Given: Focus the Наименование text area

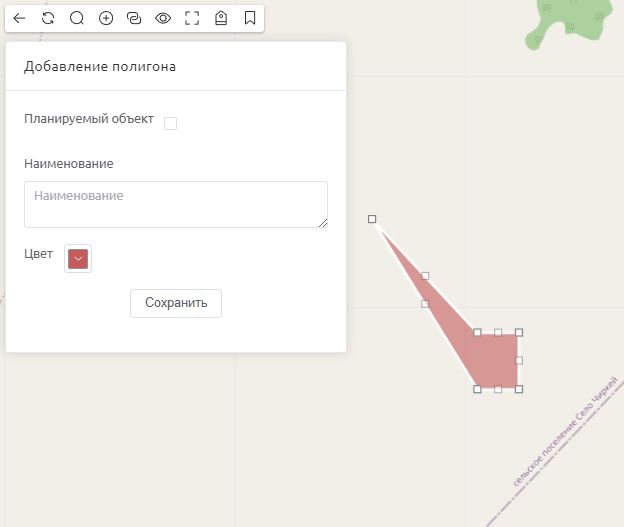Looking at the screenshot, I should click(176, 205).
